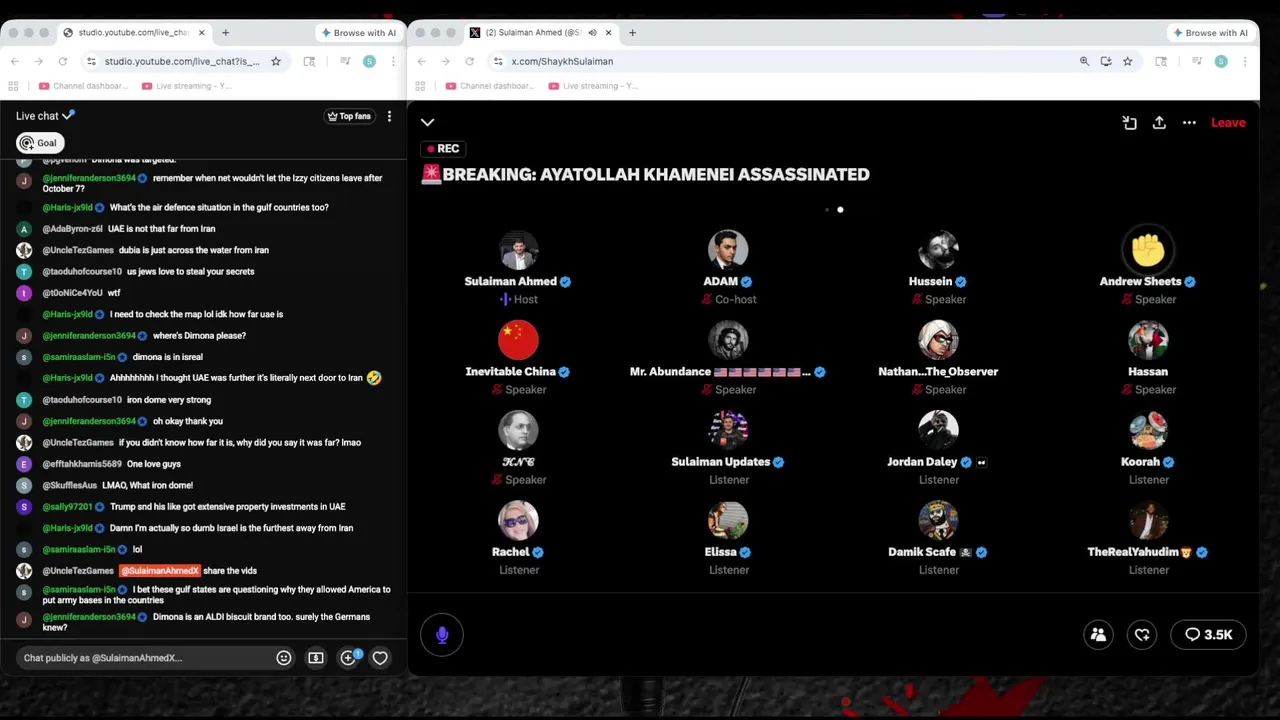Screen dimensions: 1280x720
Task: Click the REC recording indicator
Action: pyautogui.click(x=442, y=149)
